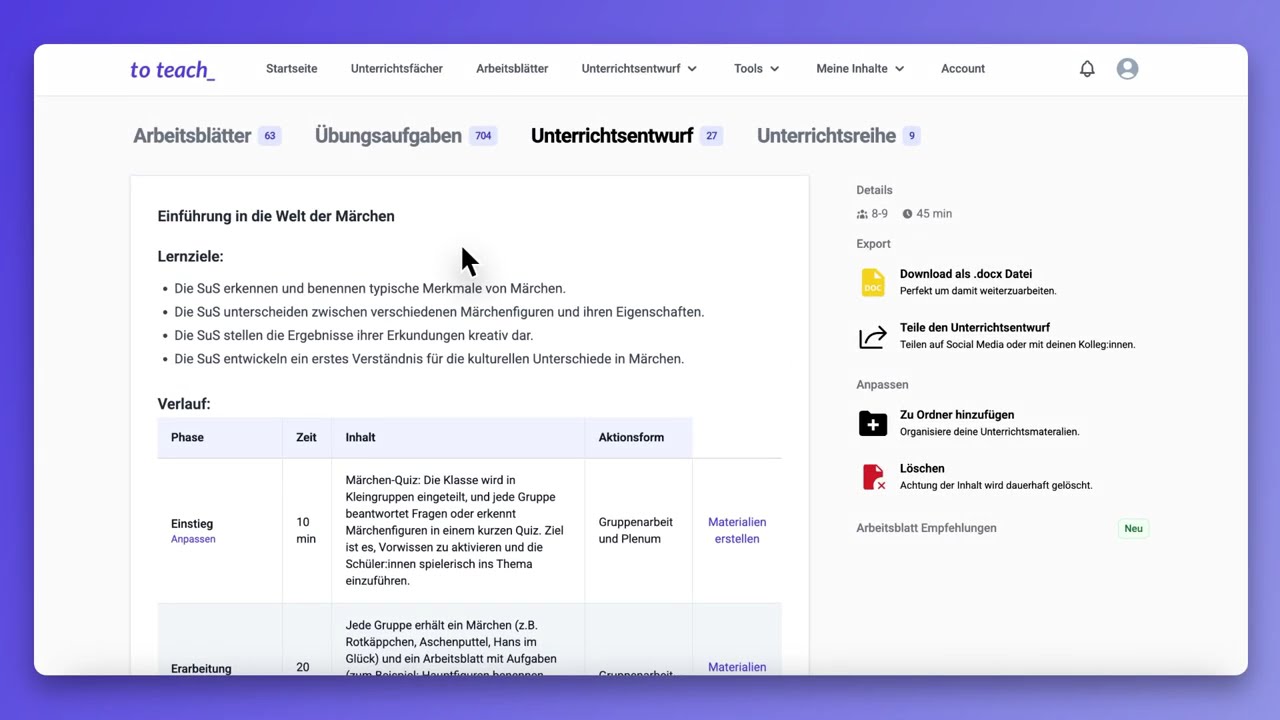Viewport: 1280px width, 720px height.
Task: Click the class level group icon near 8-9
Action: pos(862,214)
